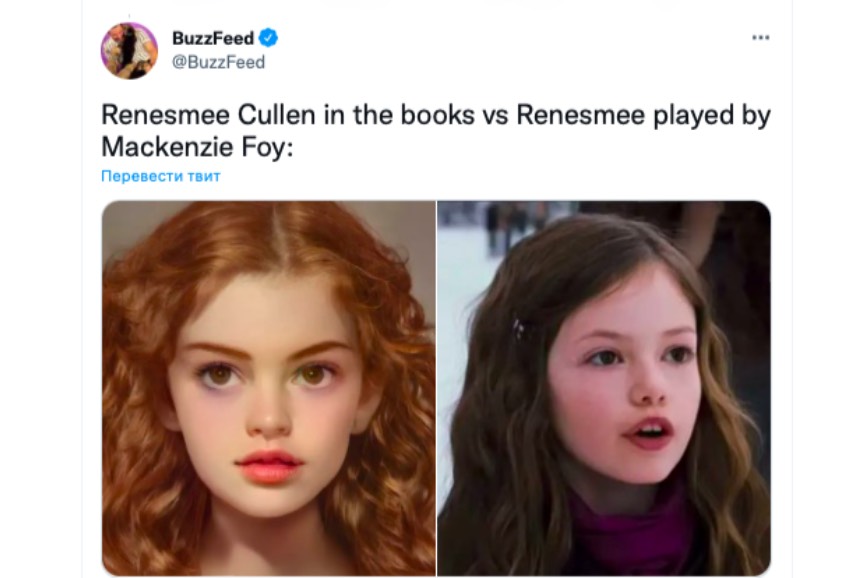Click the Перевести твит translate link
This screenshot has height=578, width=868.
[161, 176]
